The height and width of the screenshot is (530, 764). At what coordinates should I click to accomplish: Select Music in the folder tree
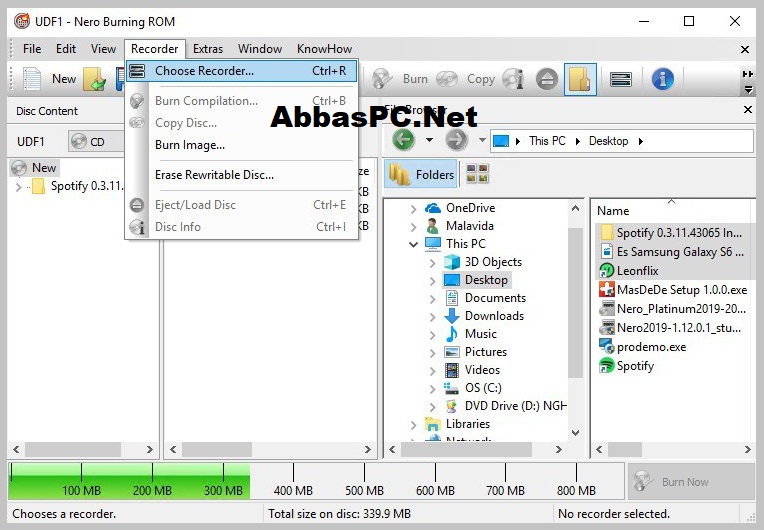[480, 334]
